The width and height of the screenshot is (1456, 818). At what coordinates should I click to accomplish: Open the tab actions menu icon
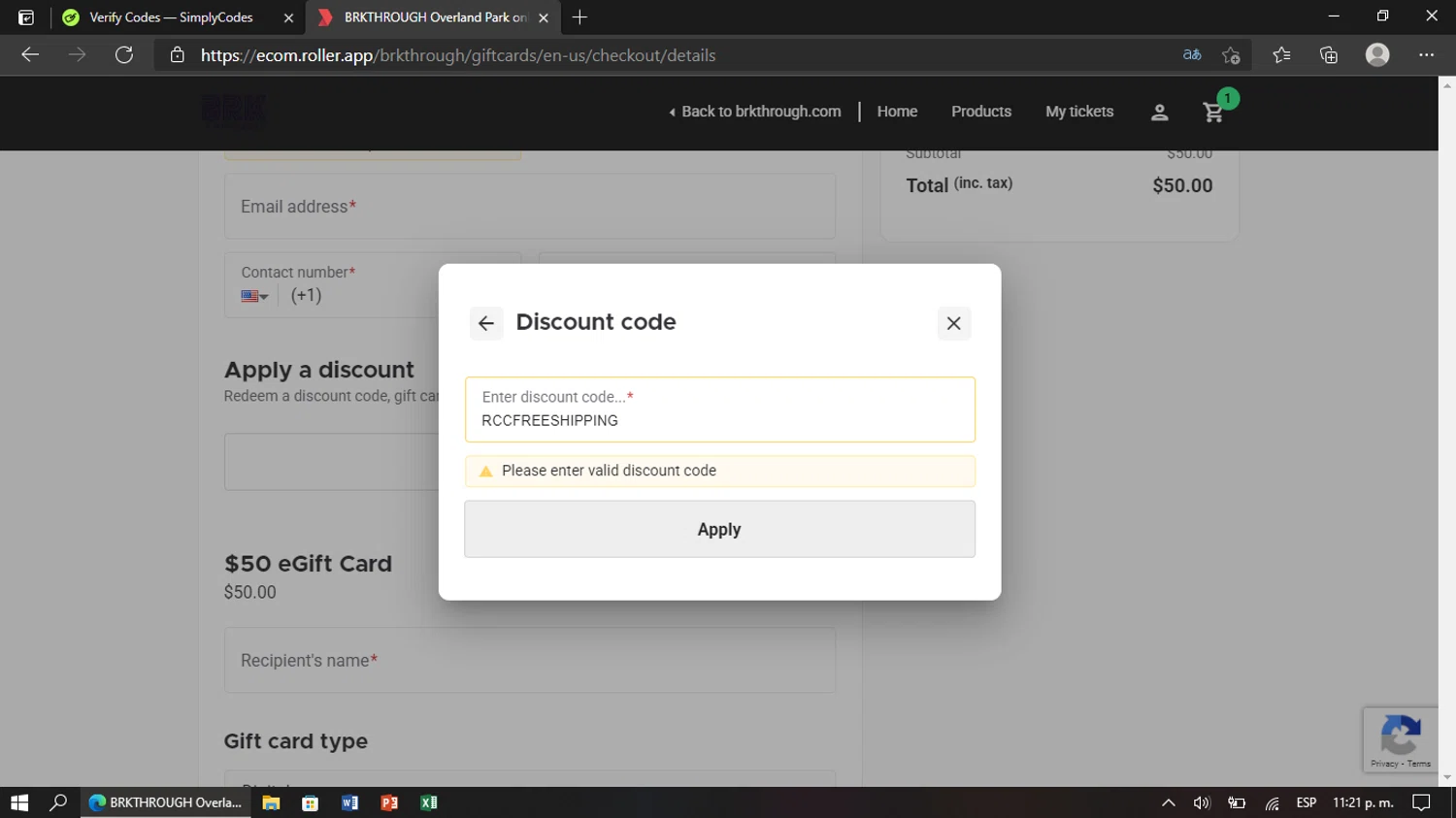(26, 17)
